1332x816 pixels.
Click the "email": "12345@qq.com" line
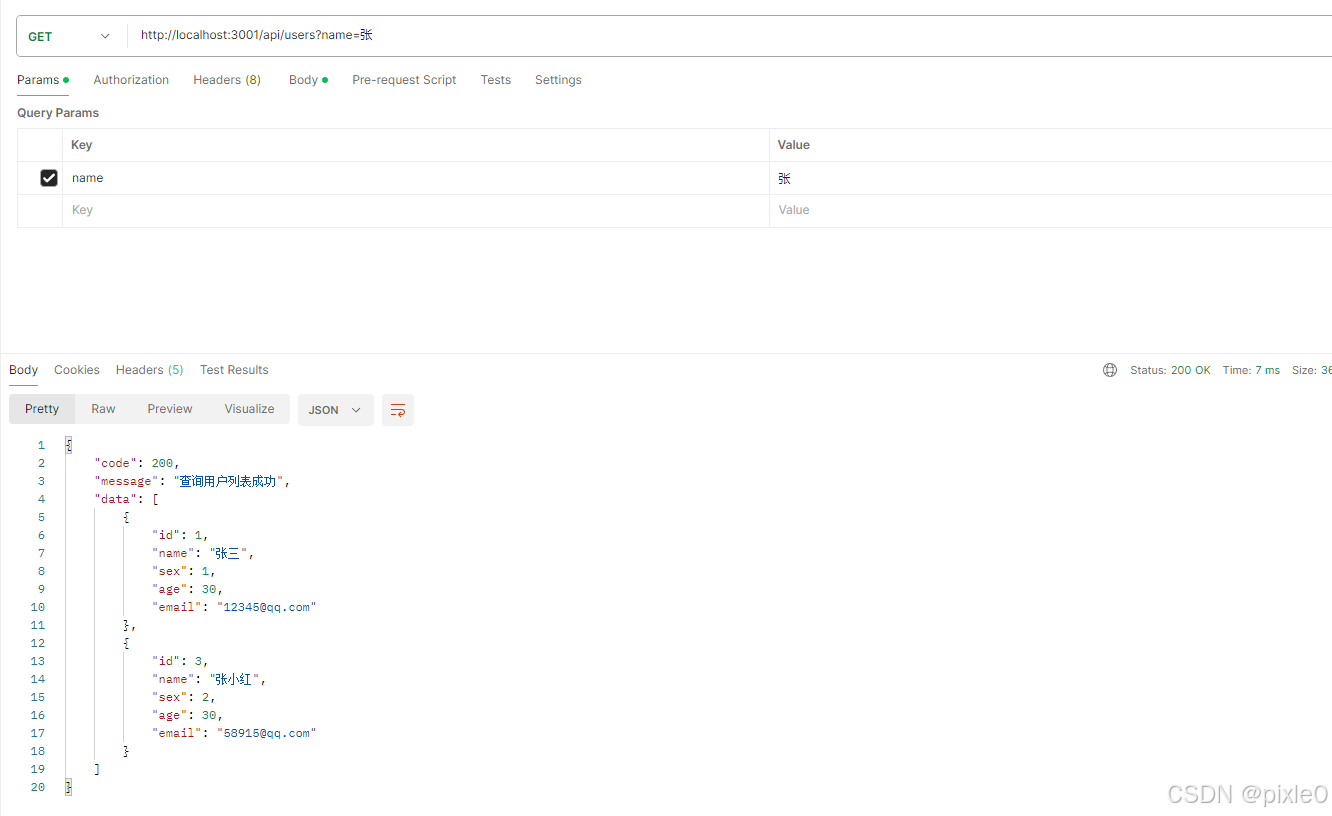[x=234, y=607]
